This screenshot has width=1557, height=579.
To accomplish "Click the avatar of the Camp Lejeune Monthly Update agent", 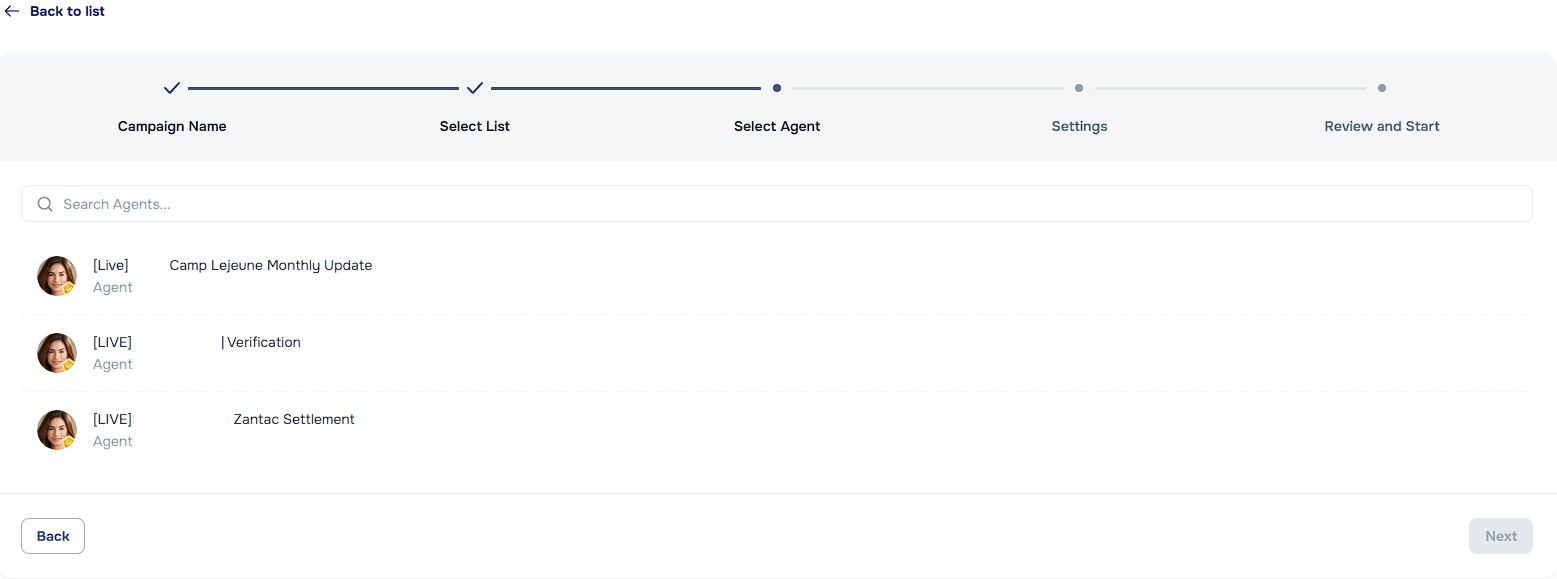I will [x=56, y=275].
